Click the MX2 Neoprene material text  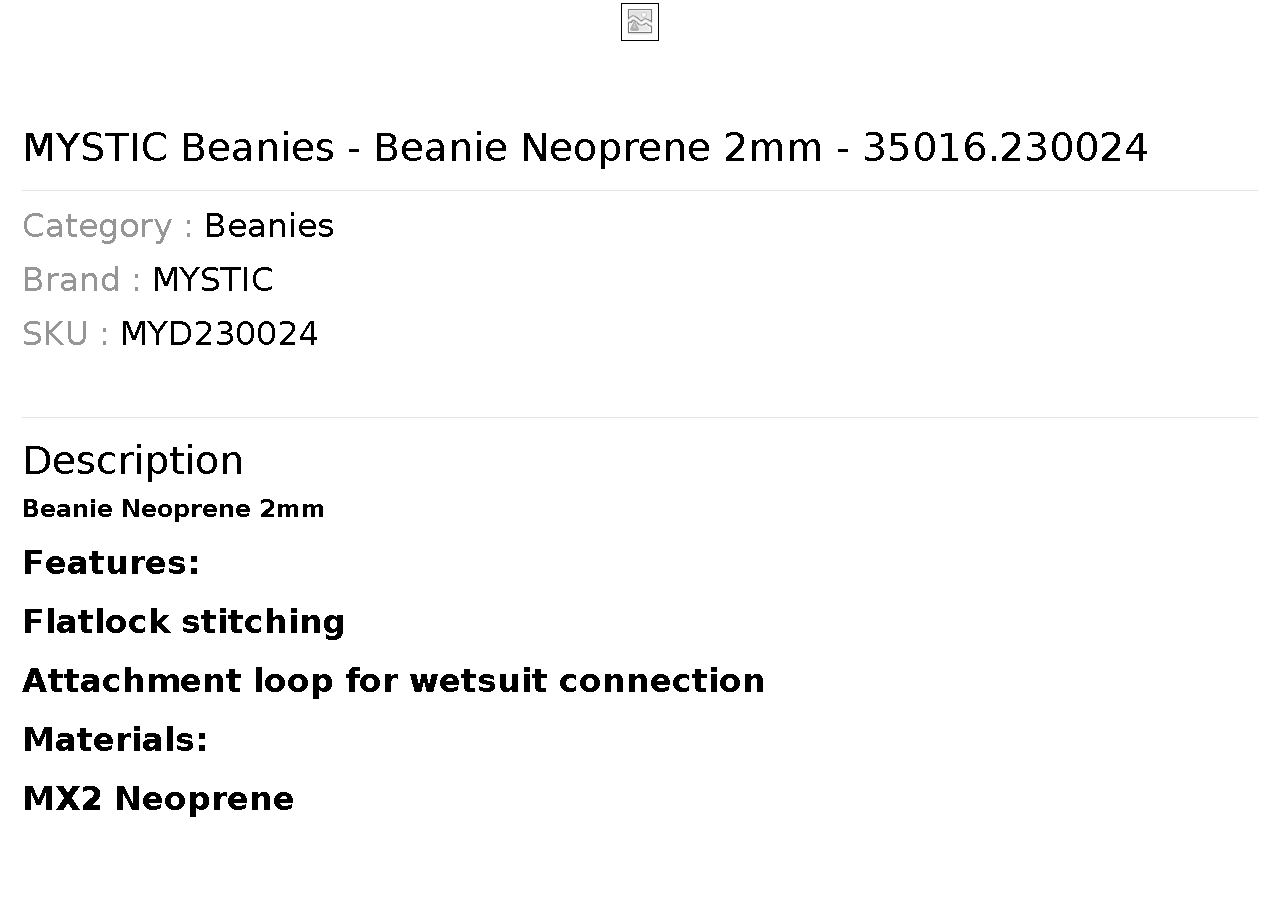click(158, 799)
